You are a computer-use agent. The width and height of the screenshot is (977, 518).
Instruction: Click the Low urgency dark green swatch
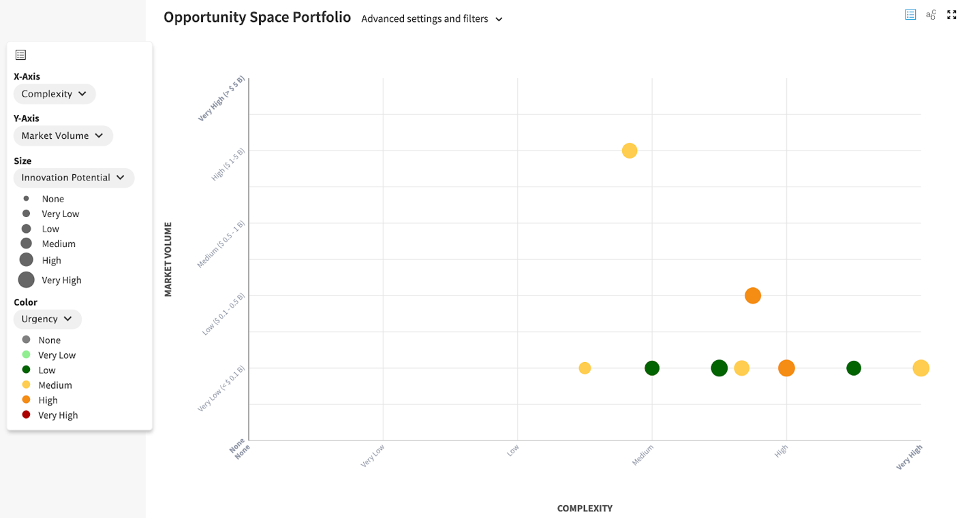[x=26, y=370]
